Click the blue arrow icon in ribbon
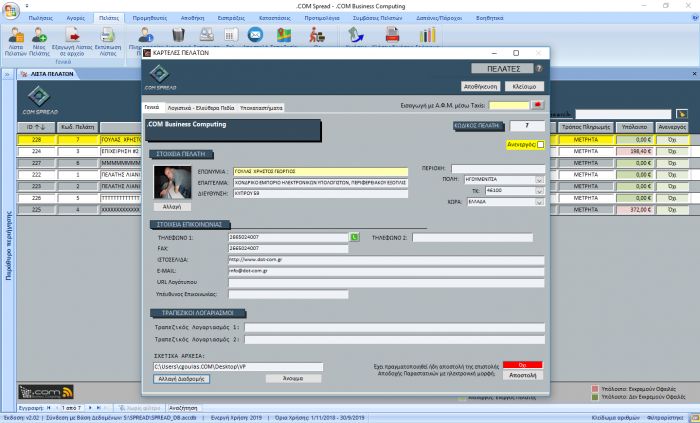Viewport: 700px width, 423px height. [356, 35]
